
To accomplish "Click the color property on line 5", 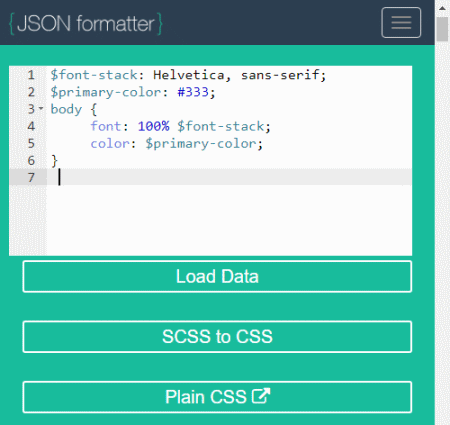I will (x=110, y=144).
